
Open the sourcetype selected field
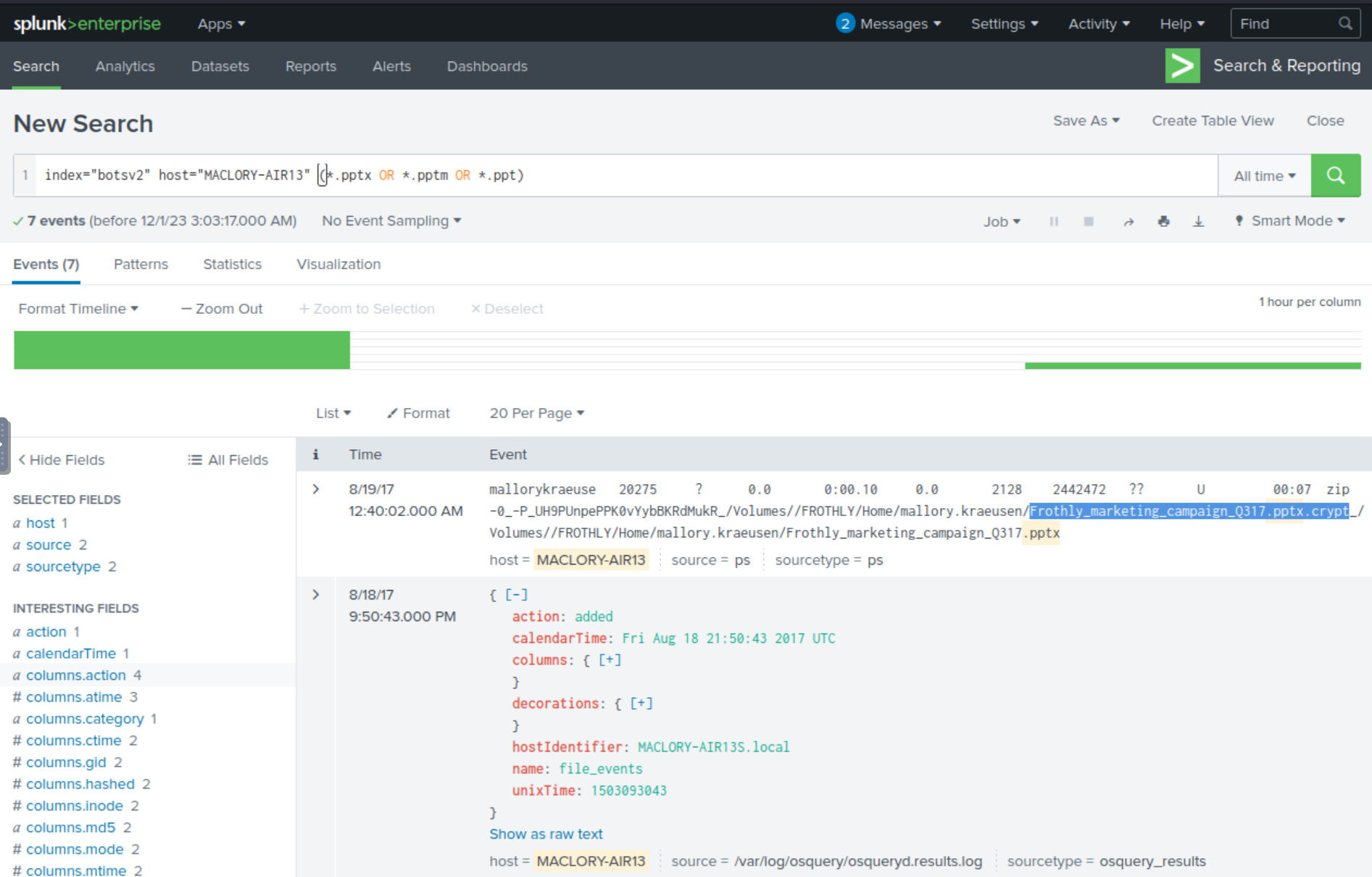[x=63, y=567]
